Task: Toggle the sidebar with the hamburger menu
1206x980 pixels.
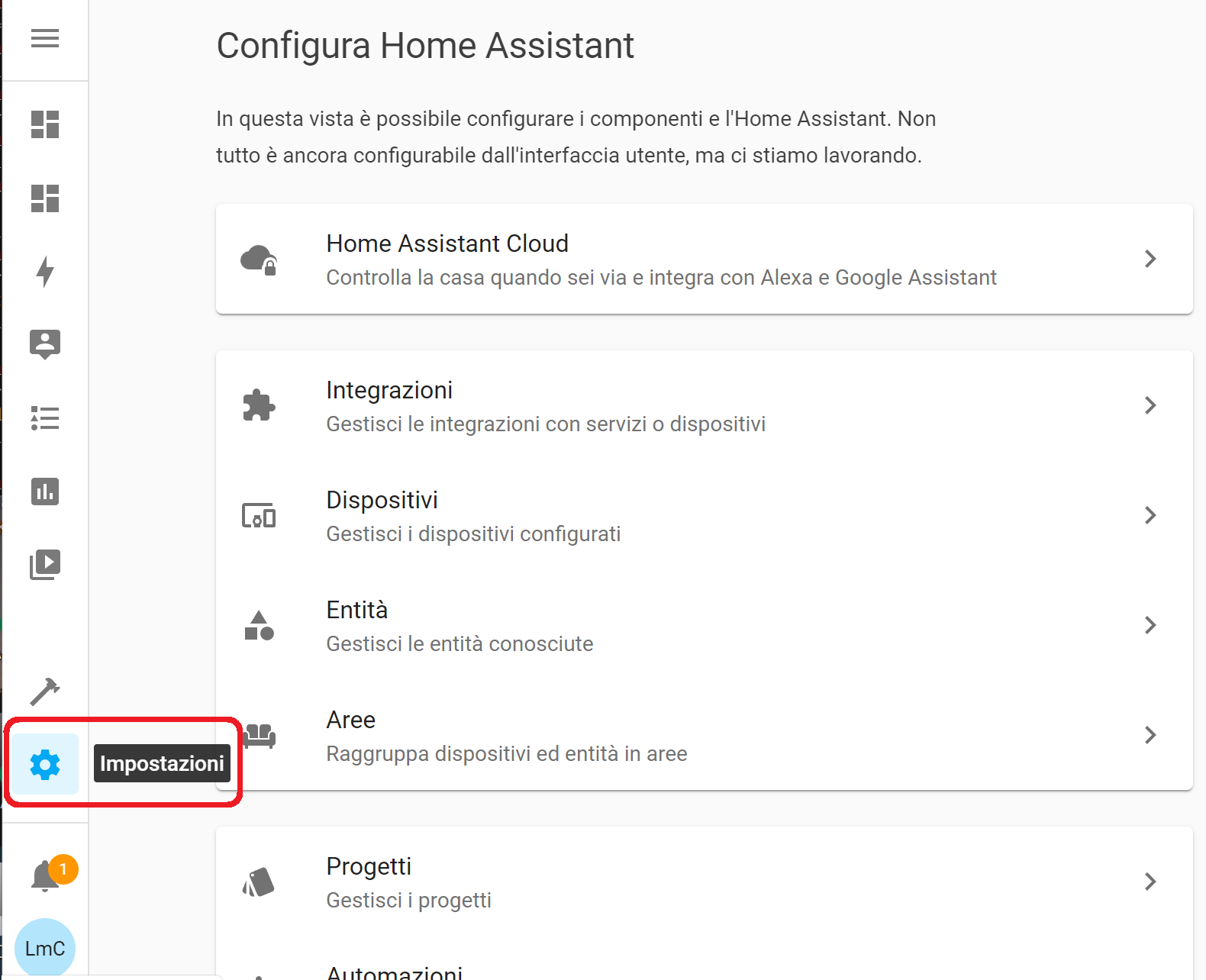Action: pos(45,38)
